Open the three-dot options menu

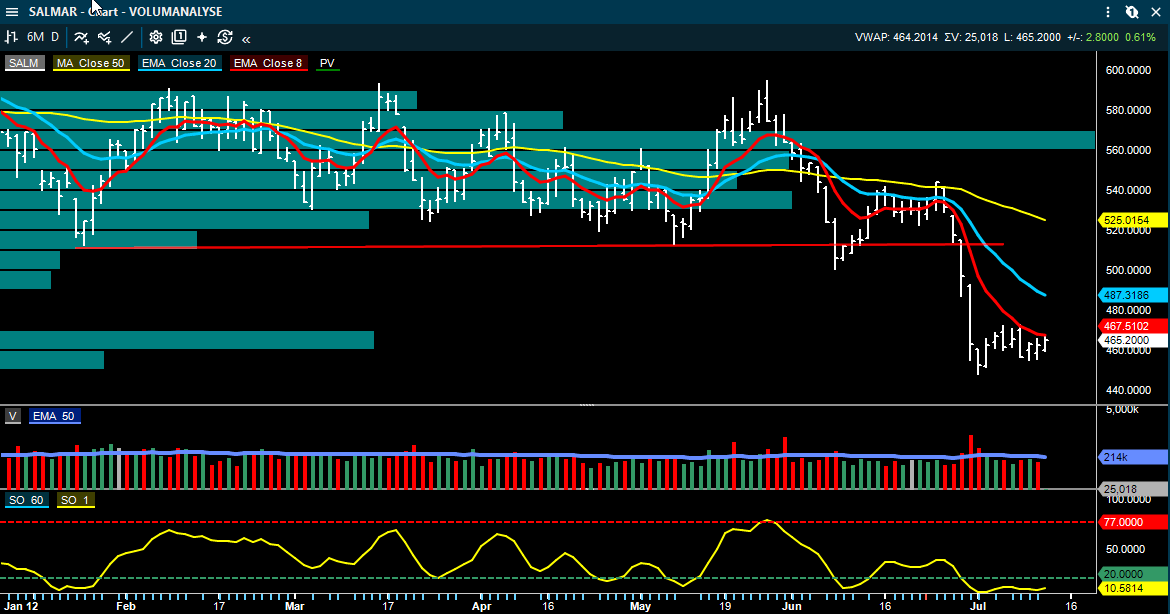tap(1108, 12)
